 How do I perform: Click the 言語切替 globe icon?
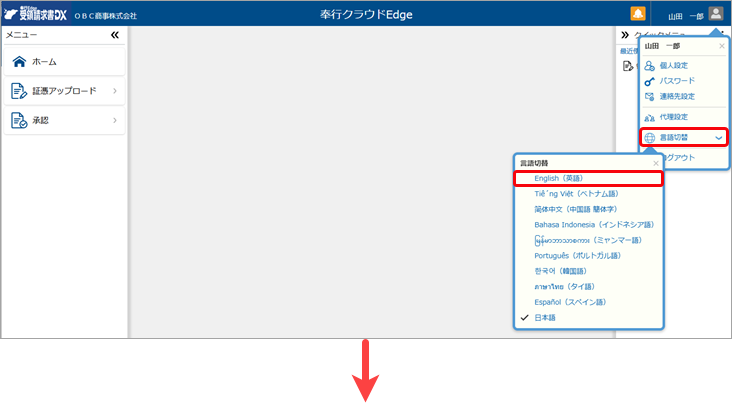tap(650, 138)
